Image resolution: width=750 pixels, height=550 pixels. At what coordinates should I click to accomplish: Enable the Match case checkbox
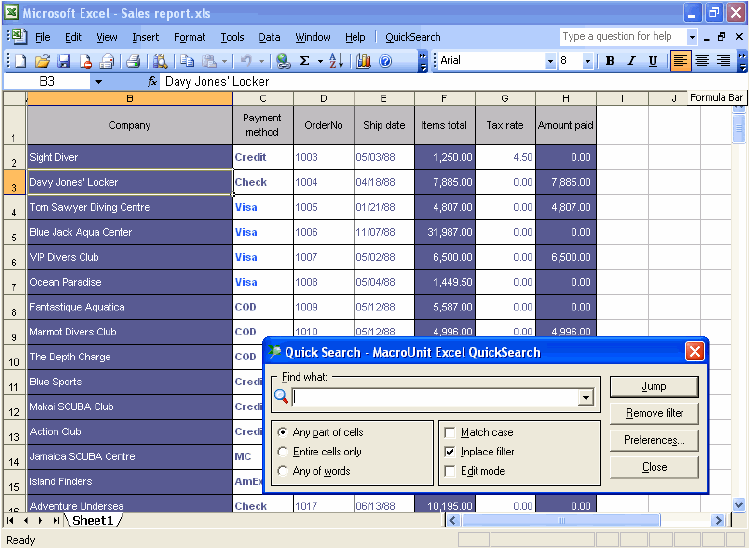pos(450,432)
